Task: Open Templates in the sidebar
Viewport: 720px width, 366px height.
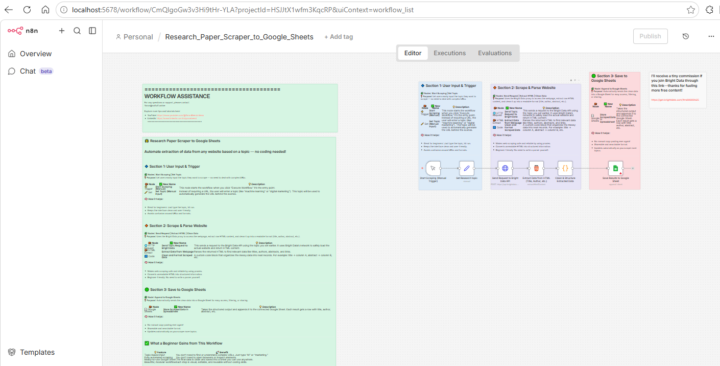Action: [x=32, y=352]
